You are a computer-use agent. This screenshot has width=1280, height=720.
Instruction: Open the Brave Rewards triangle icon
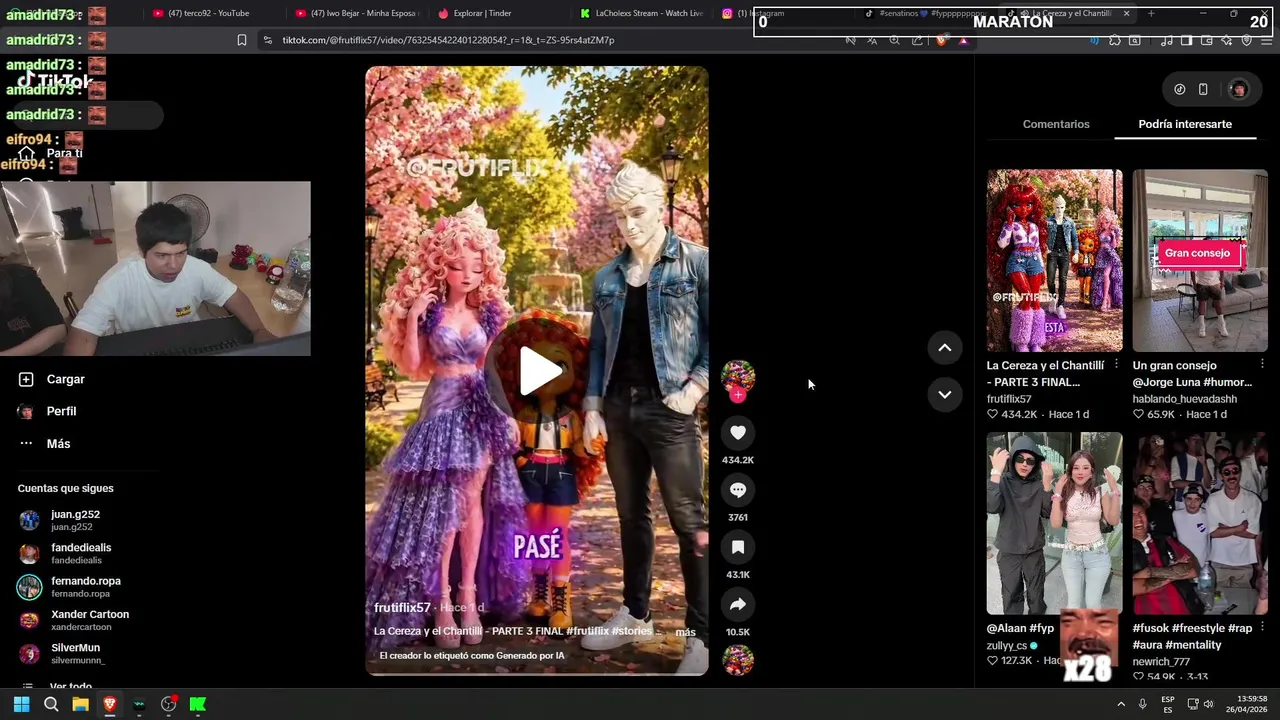pyautogui.click(x=963, y=40)
